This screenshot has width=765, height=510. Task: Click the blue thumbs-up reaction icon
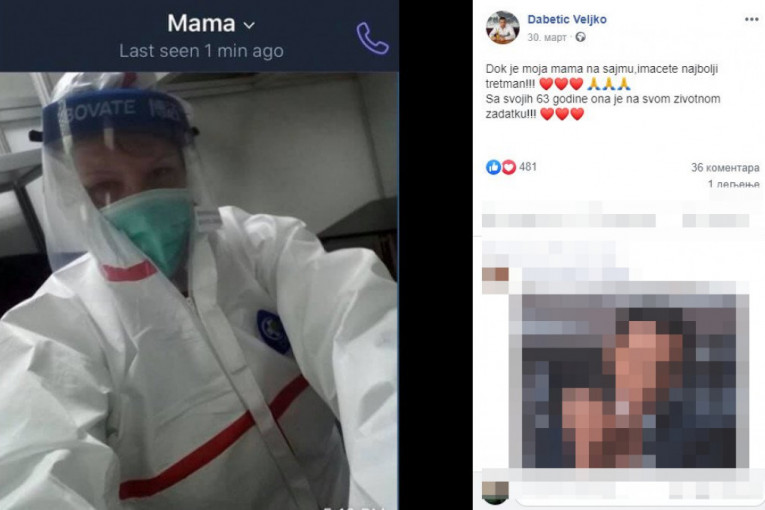[493, 167]
